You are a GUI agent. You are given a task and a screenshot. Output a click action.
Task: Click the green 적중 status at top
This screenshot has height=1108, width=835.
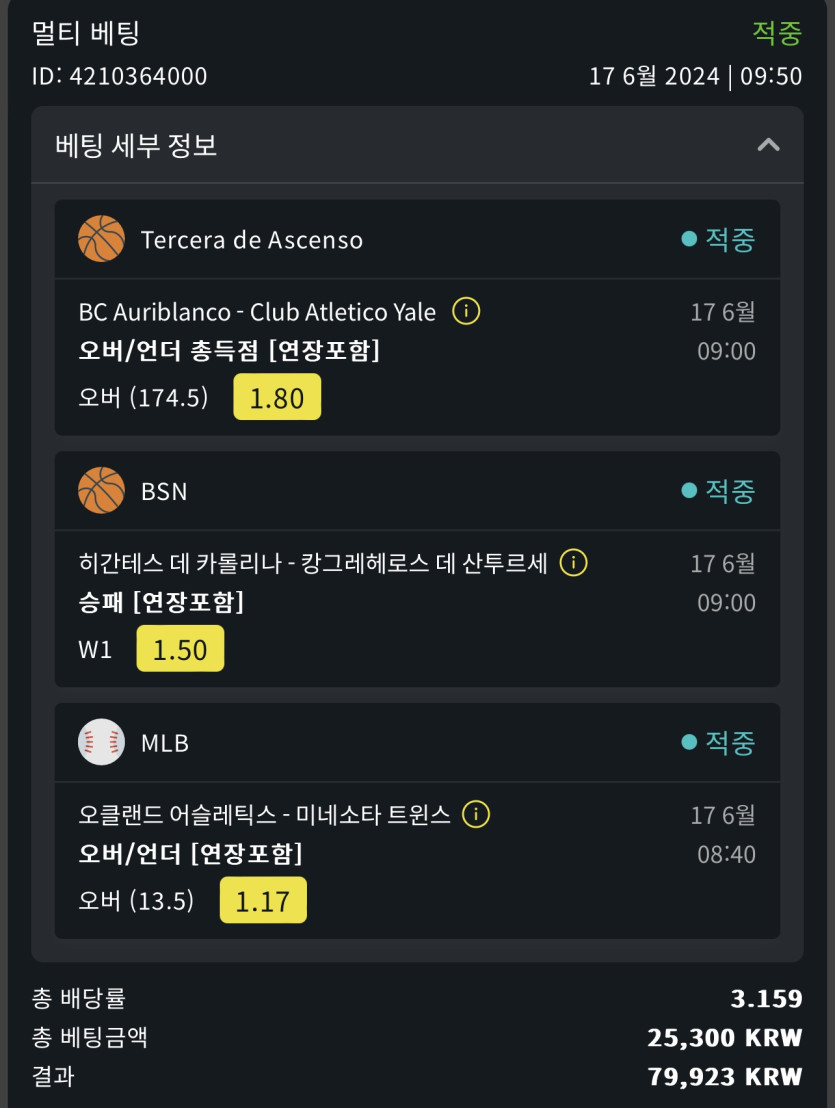tap(777, 33)
